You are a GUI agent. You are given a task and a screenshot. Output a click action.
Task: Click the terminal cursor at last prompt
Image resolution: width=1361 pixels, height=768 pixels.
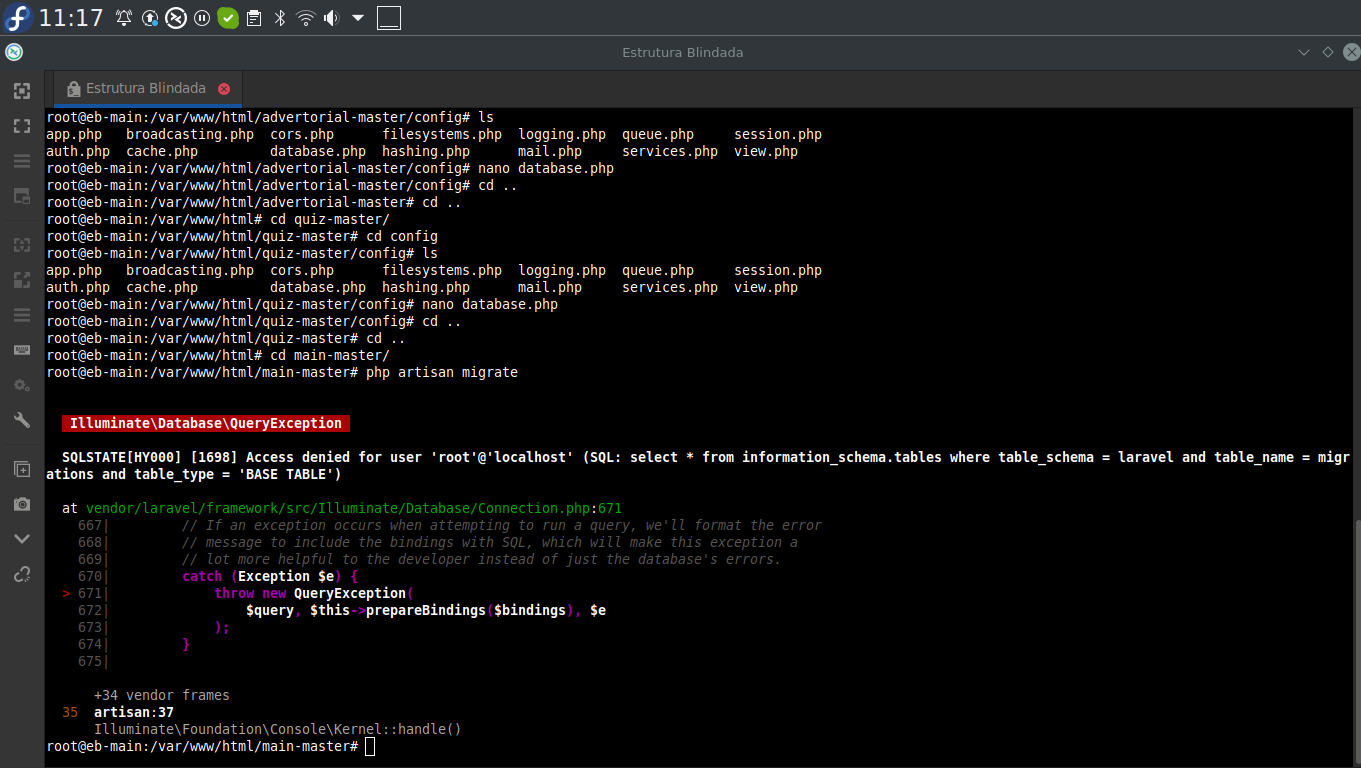click(370, 747)
